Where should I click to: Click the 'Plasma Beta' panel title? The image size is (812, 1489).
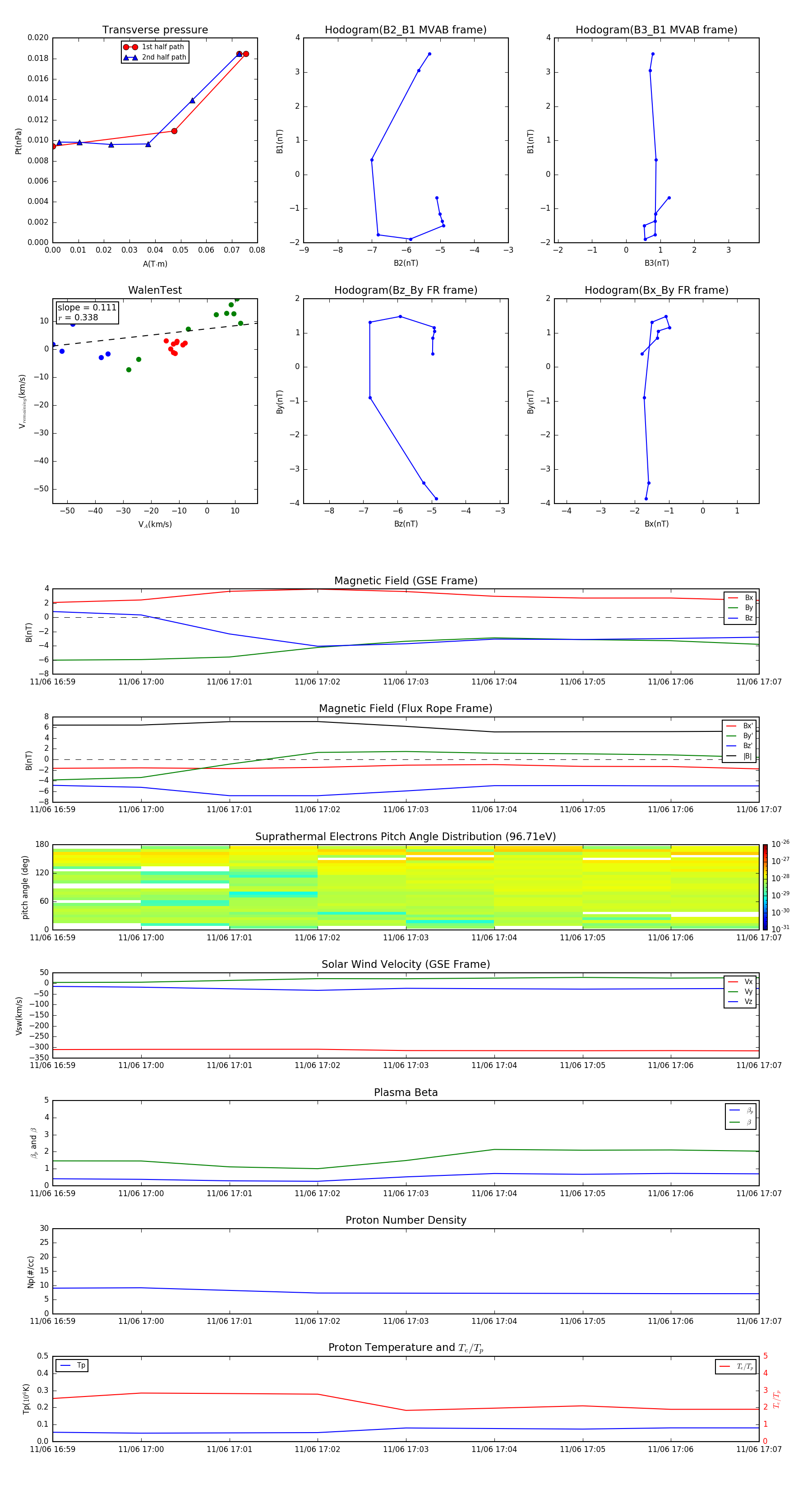coord(406,1093)
